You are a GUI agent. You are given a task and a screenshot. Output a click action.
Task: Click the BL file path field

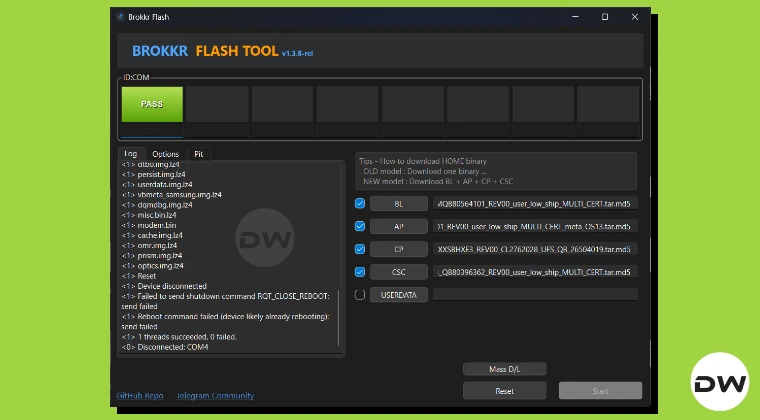tap(535, 204)
